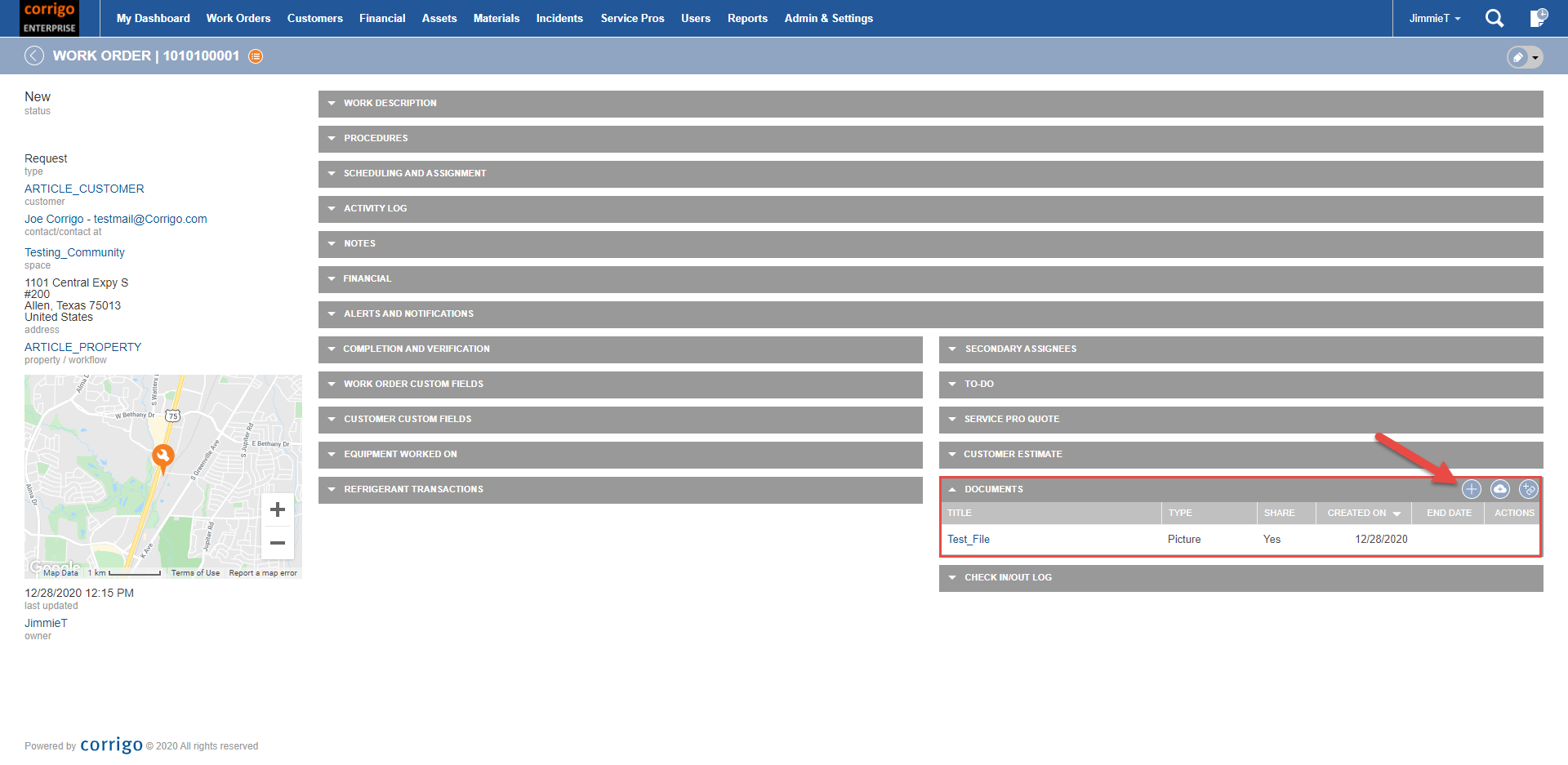Screen dimensions: 1568x765
Task: Open the Joe Corrigo contact link
Action: [x=116, y=219]
